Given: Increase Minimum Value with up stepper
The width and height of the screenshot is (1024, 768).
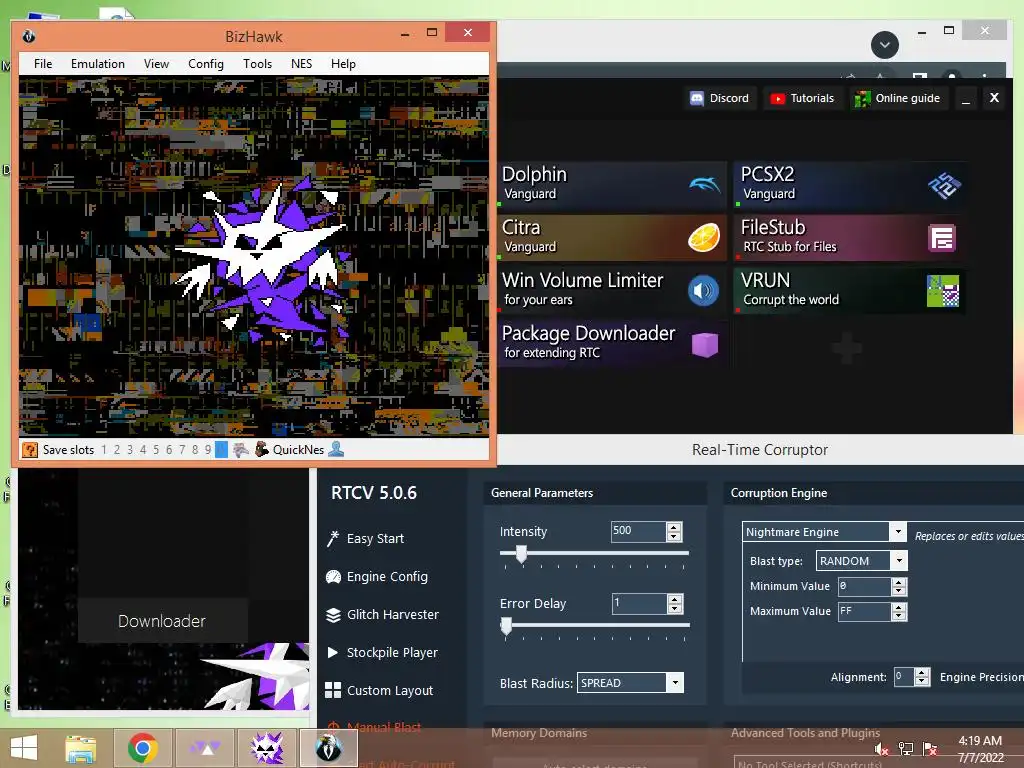Looking at the screenshot, I should (x=899, y=582).
